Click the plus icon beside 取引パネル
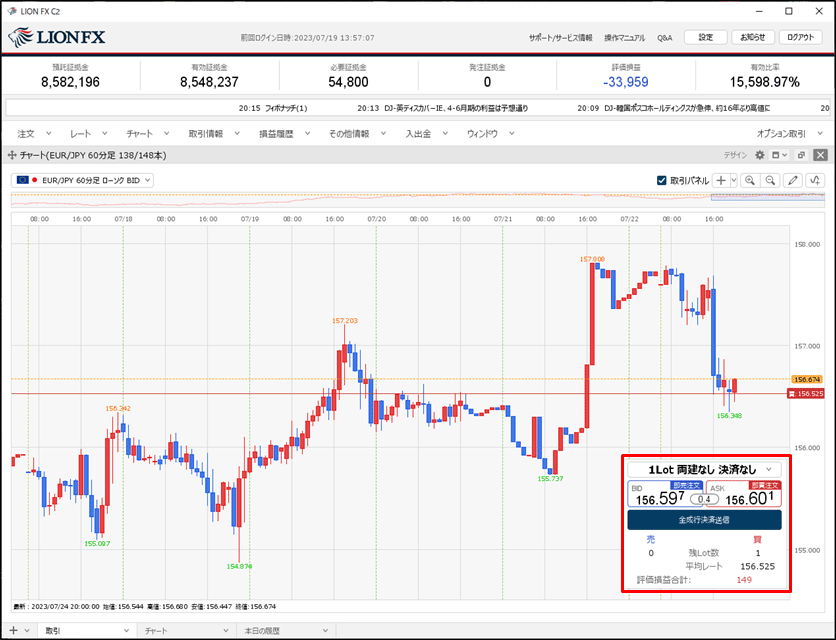This screenshot has height=640, width=836. [x=721, y=180]
